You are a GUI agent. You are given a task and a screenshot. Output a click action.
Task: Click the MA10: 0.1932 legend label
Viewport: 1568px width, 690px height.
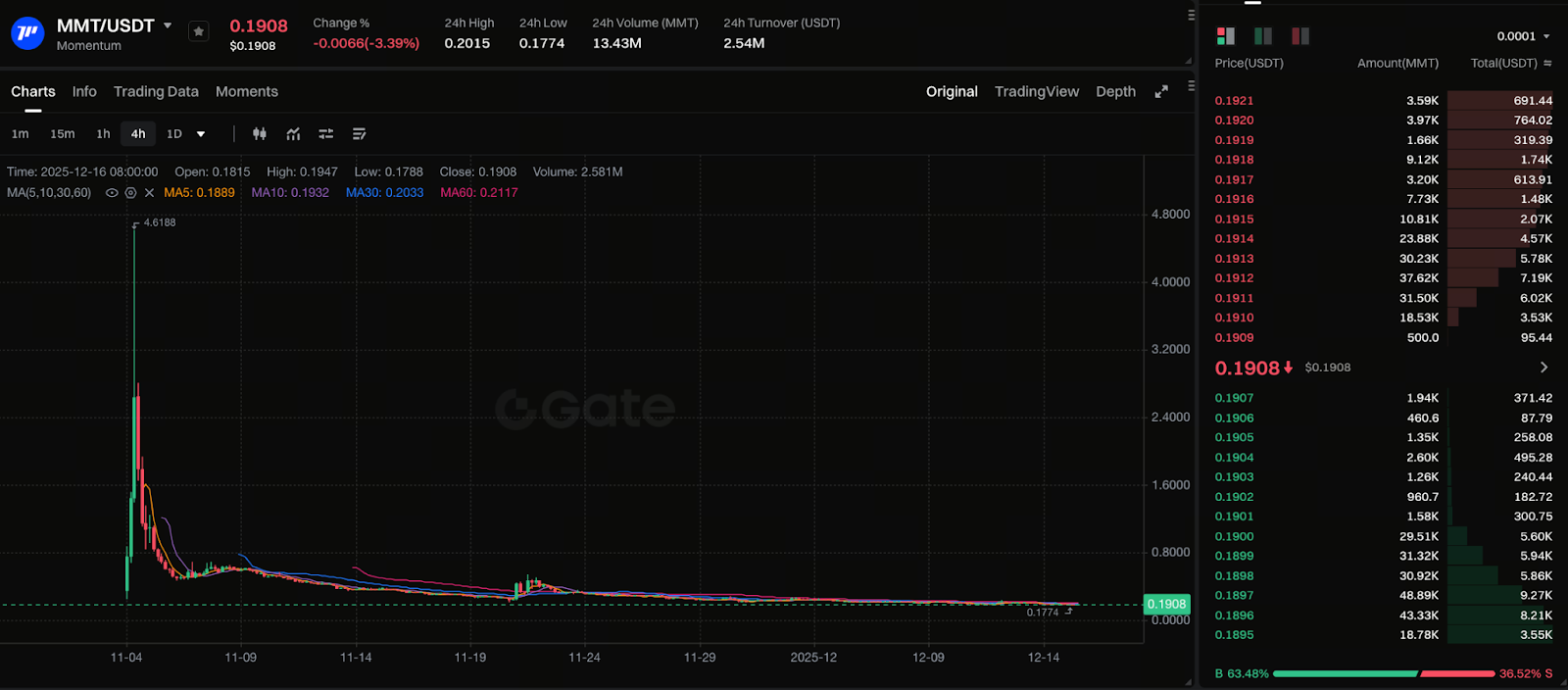pyautogui.click(x=290, y=193)
